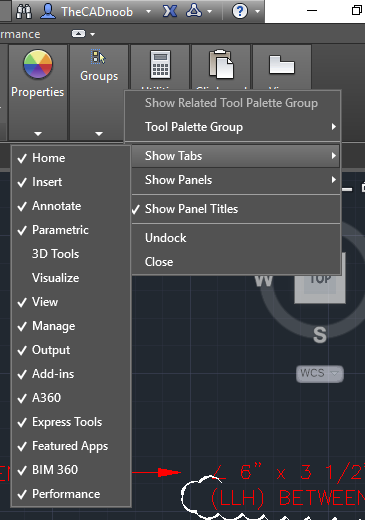
Task: Expand the Properties panel dropdown arrow
Action: 38,134
